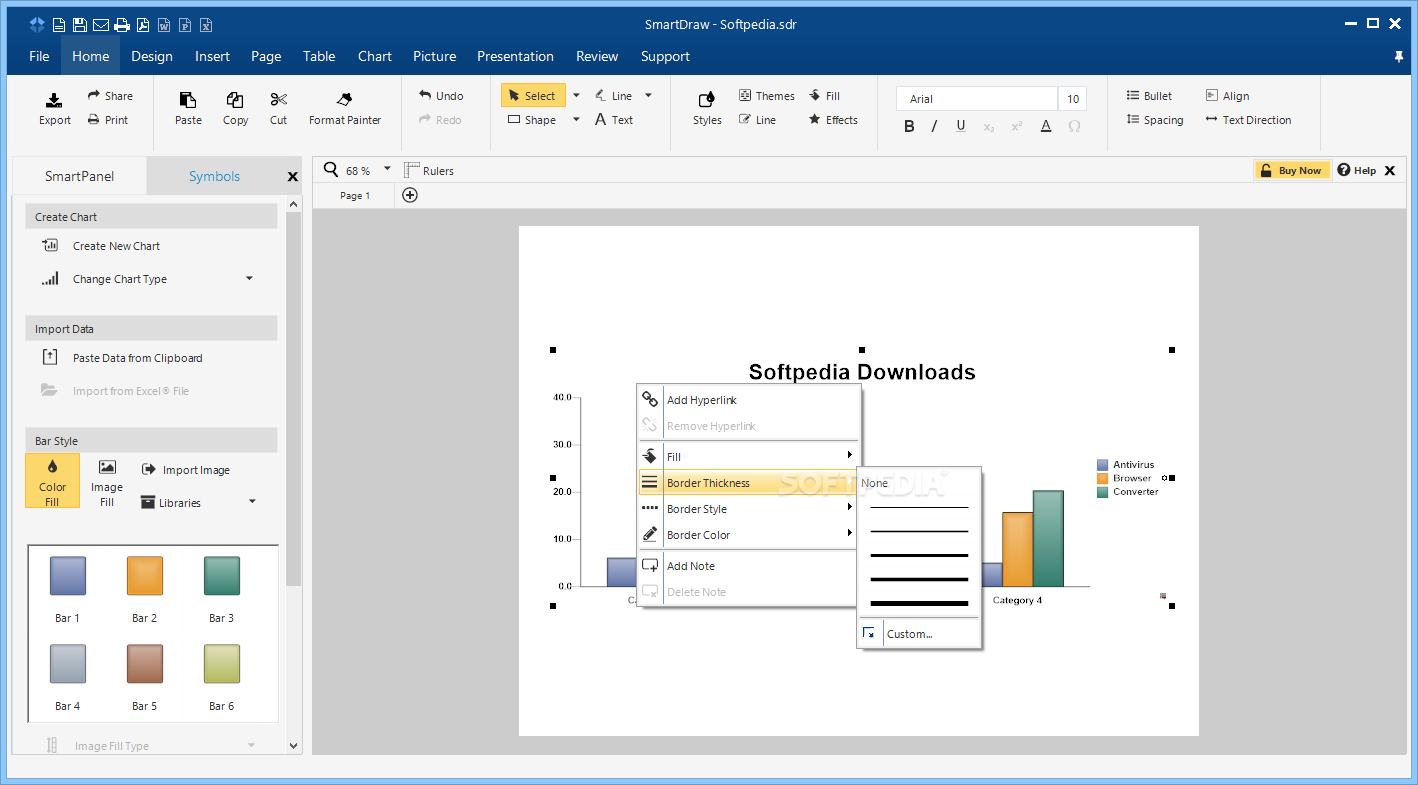Click the PDF export icon in title bar
Screen dimensions: 1418x785
pos(143,25)
